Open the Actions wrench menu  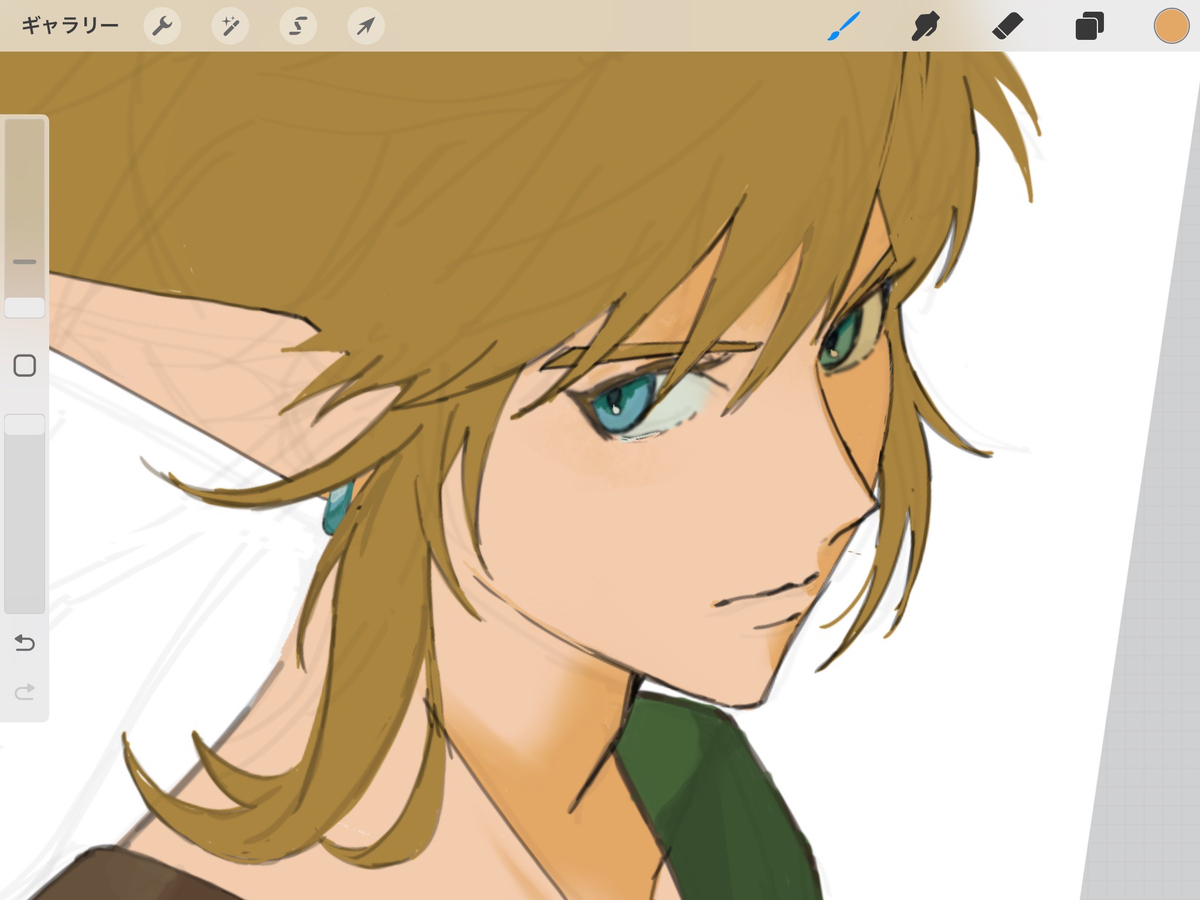(162, 26)
